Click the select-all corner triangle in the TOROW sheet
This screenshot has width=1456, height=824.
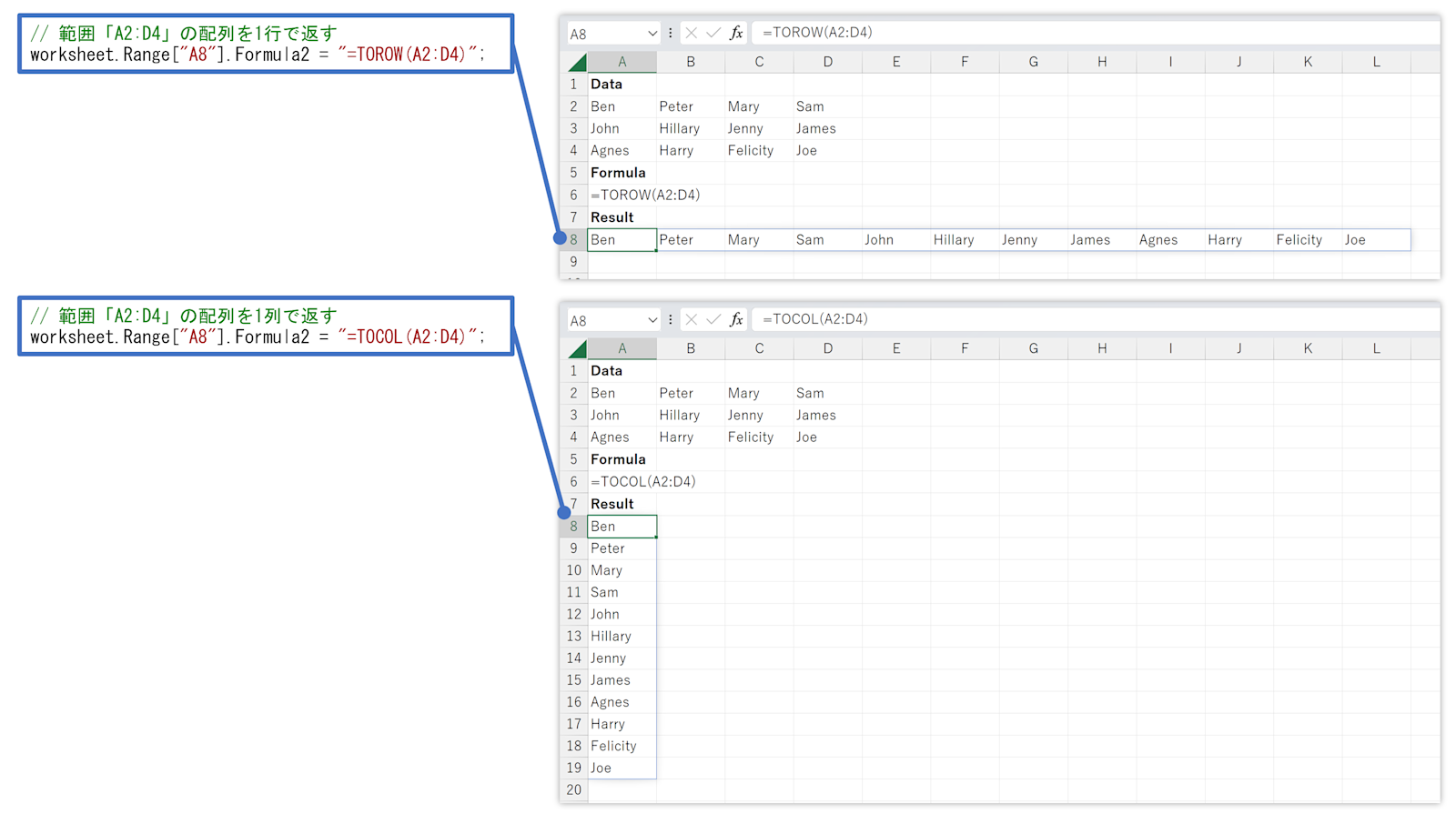point(577,63)
